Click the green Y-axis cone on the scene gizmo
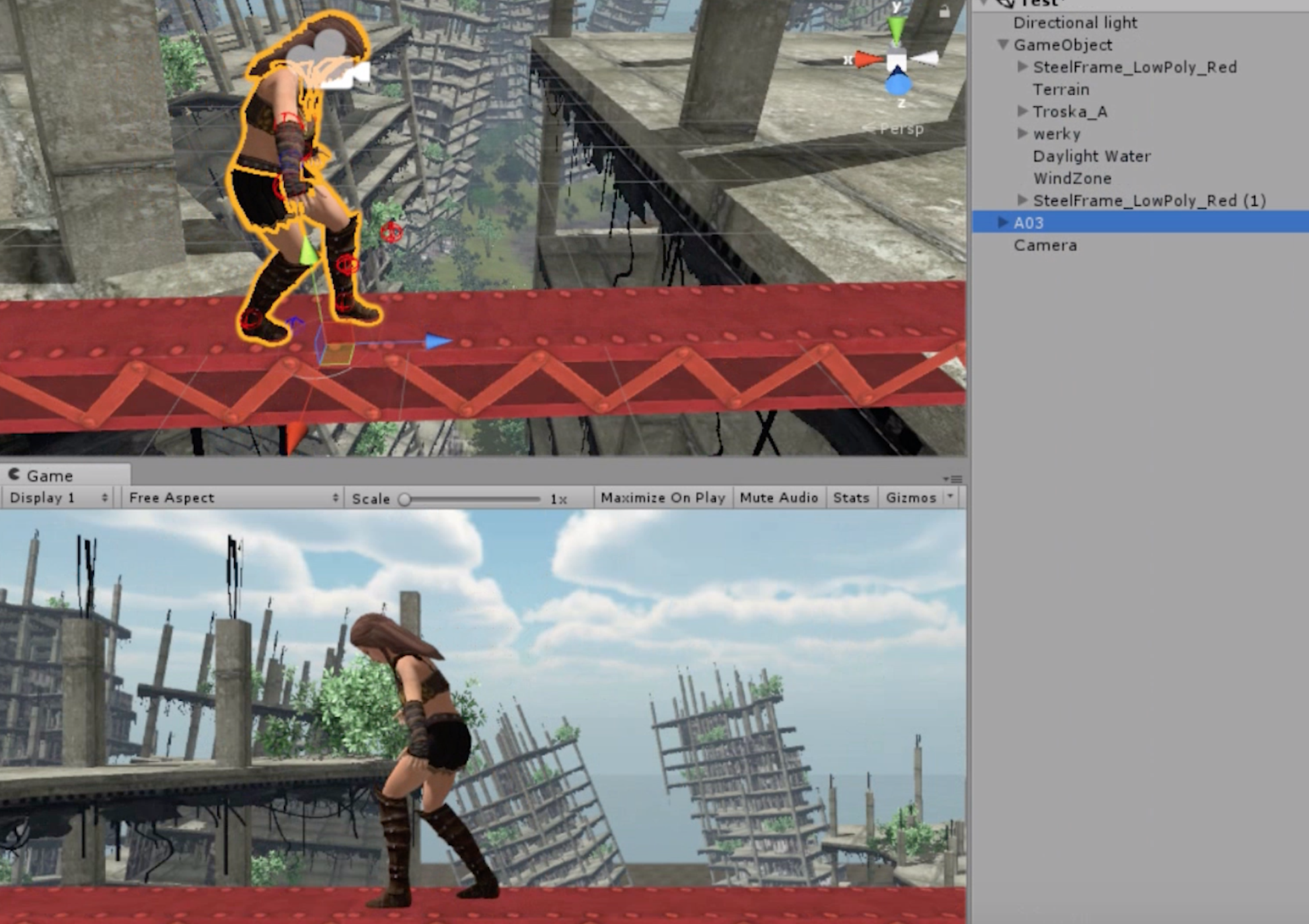The width and height of the screenshot is (1309, 924). coord(896,29)
